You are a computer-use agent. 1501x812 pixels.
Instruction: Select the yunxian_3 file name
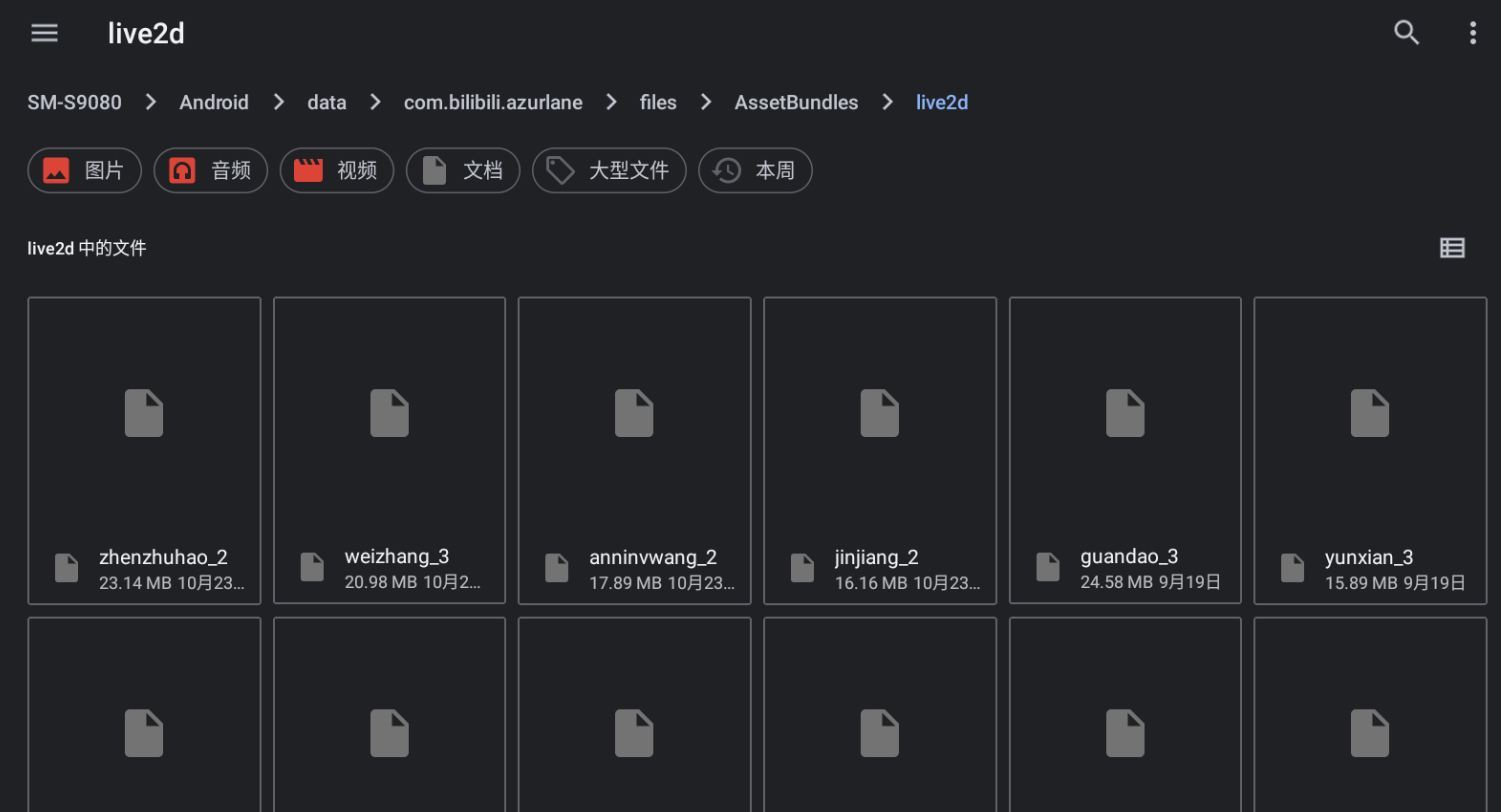point(1369,557)
